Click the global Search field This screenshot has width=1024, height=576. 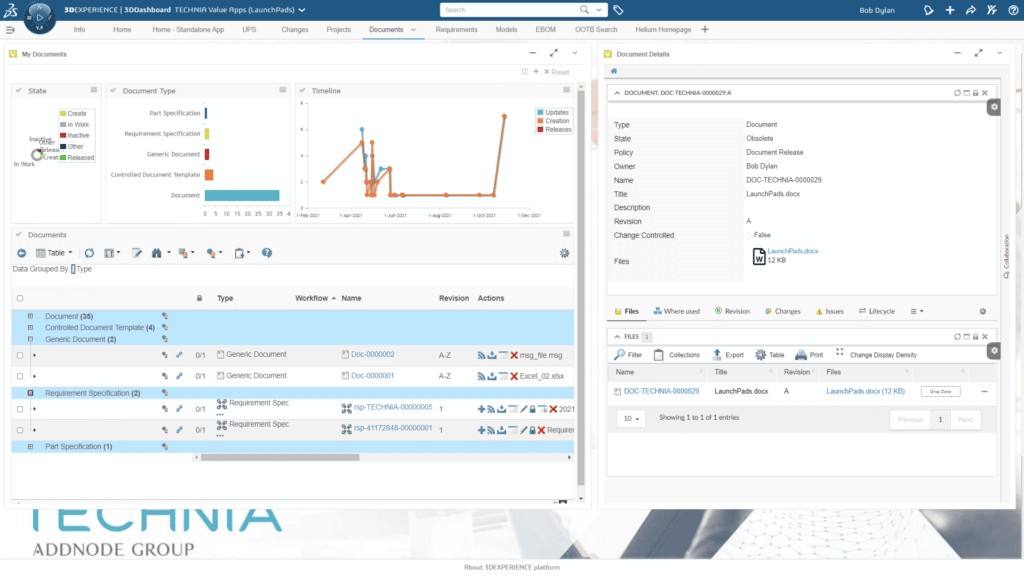pyautogui.click(x=509, y=10)
